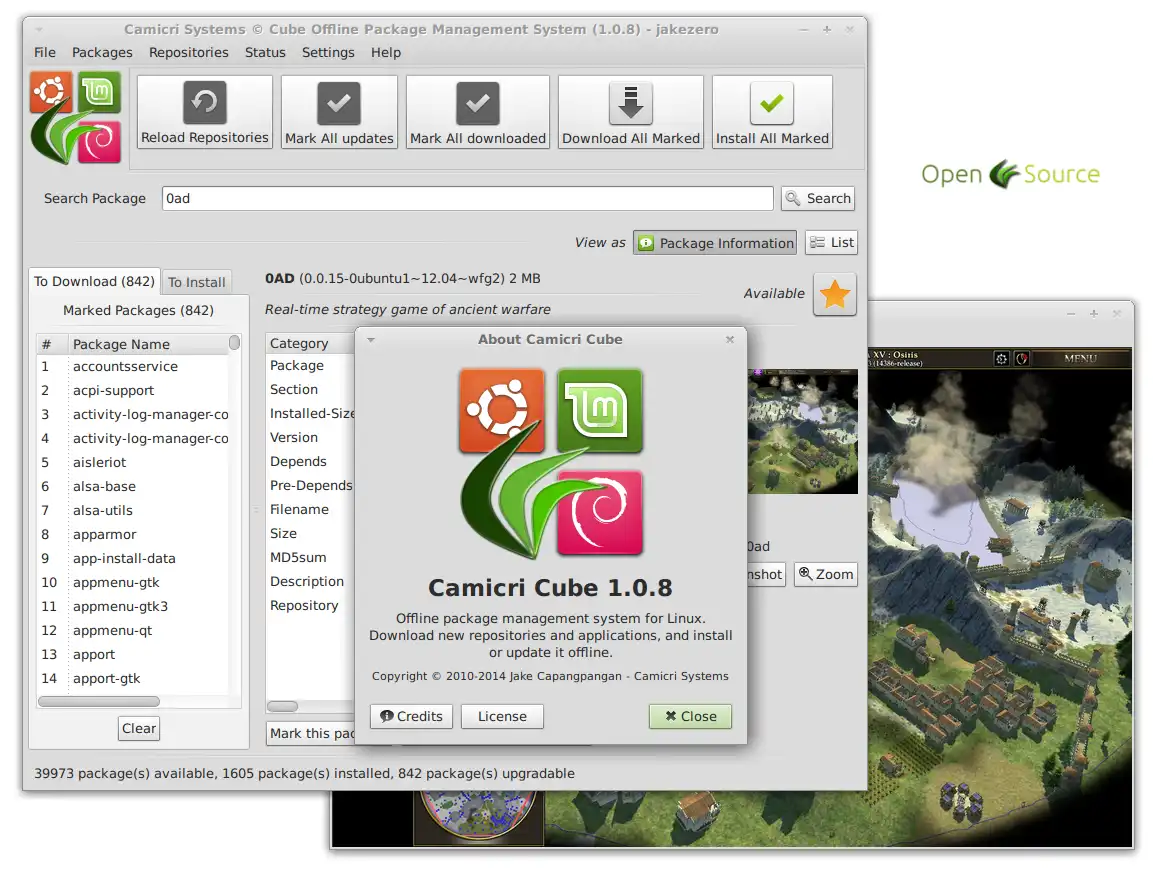The image size is (1153, 871).
Task: Click the Open Source logo
Action: pyautogui.click(x=1010, y=175)
